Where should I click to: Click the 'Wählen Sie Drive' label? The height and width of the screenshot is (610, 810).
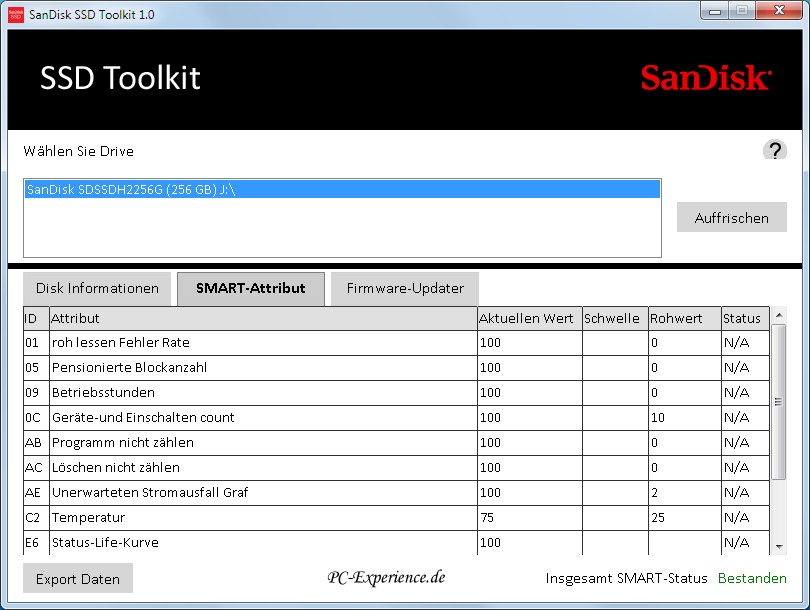(x=79, y=151)
